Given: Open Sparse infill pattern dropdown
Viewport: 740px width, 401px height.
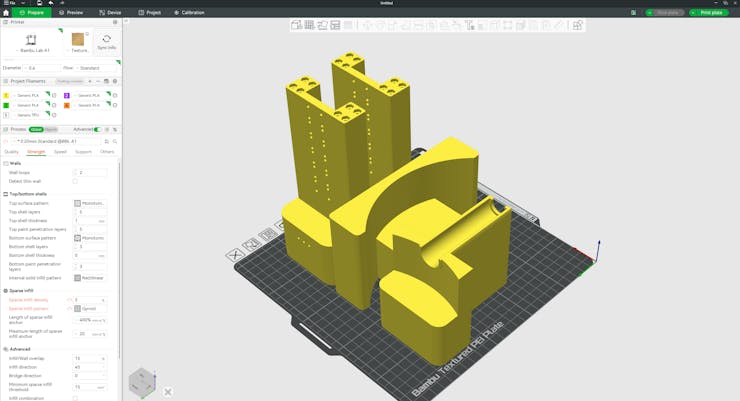Looking at the screenshot, I should coord(90,309).
